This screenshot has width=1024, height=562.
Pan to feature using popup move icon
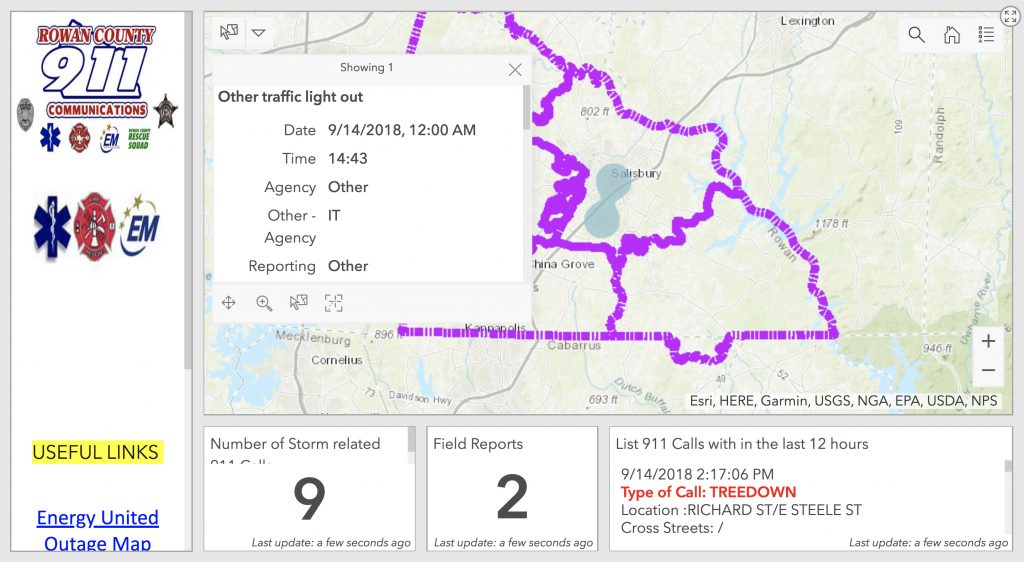[229, 303]
